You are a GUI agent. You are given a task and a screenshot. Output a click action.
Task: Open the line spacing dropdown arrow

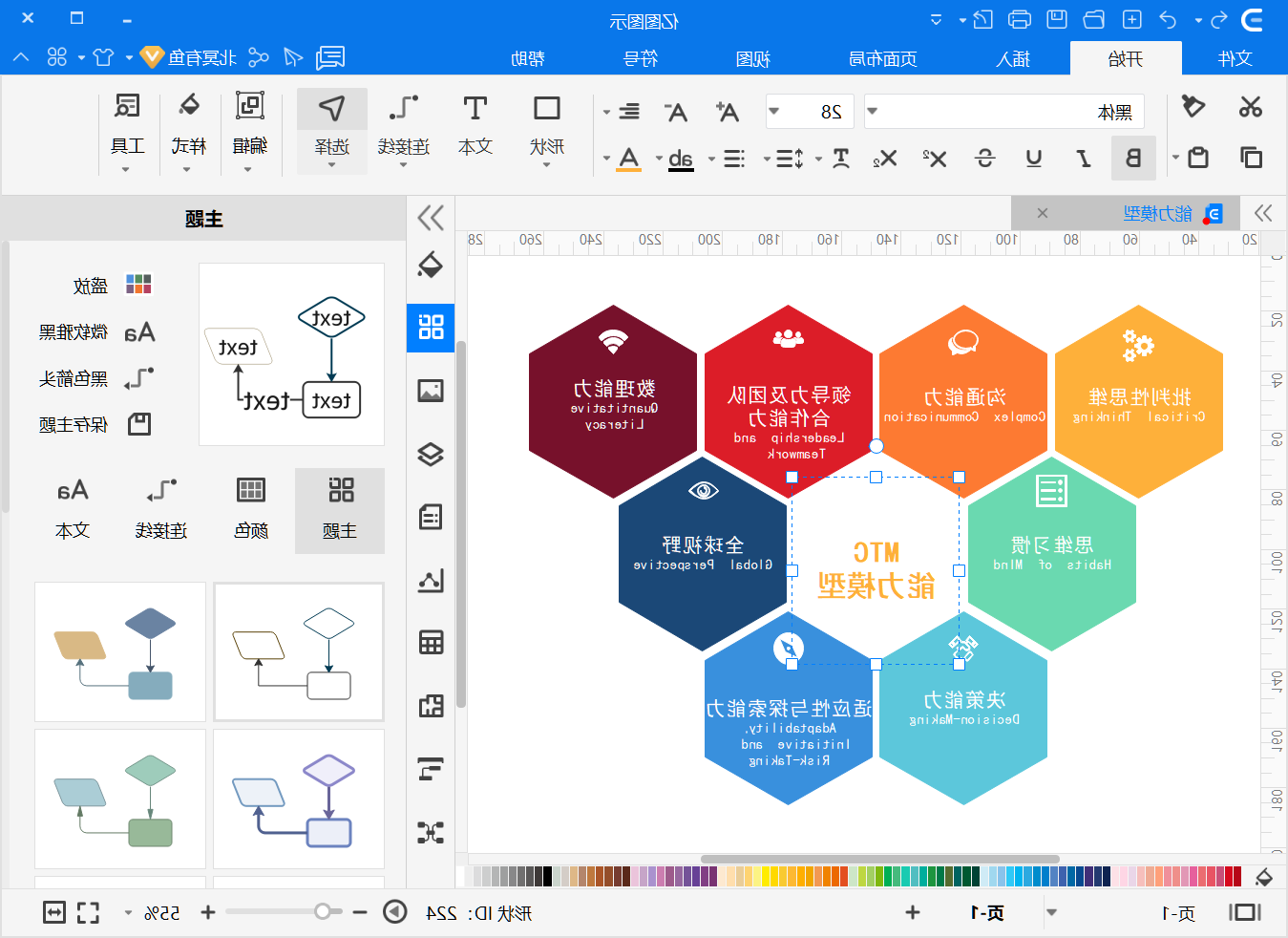pos(767,159)
